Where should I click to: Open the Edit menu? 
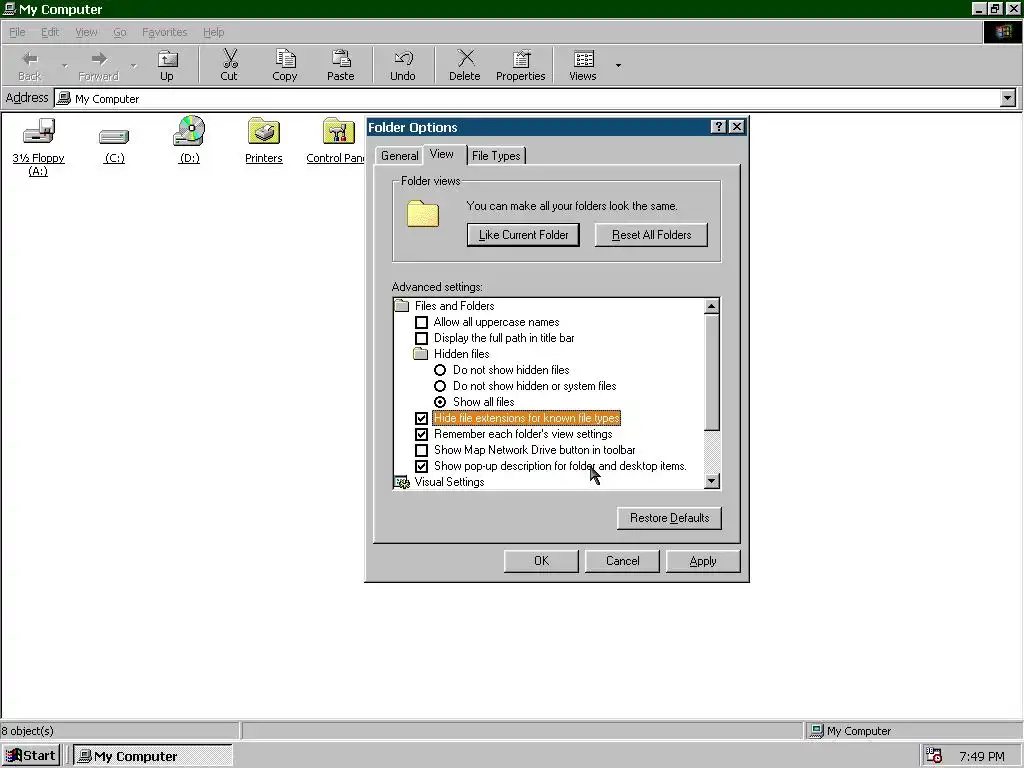click(x=50, y=32)
